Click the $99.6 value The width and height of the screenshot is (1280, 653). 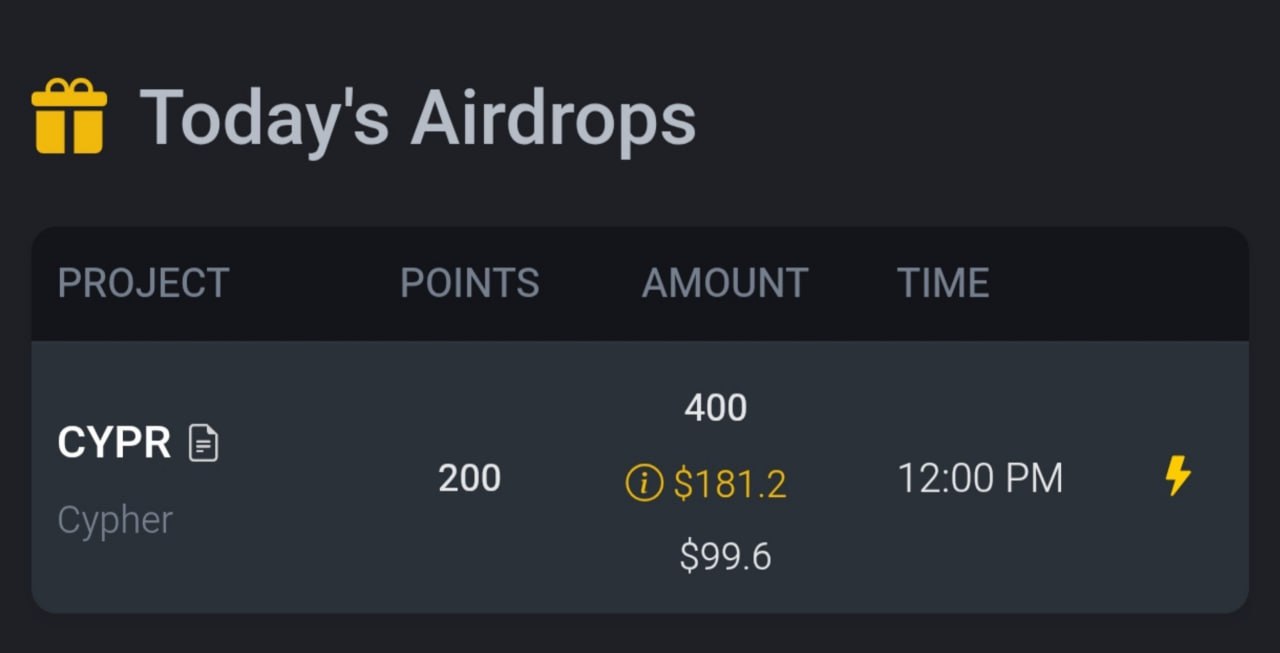tap(725, 556)
